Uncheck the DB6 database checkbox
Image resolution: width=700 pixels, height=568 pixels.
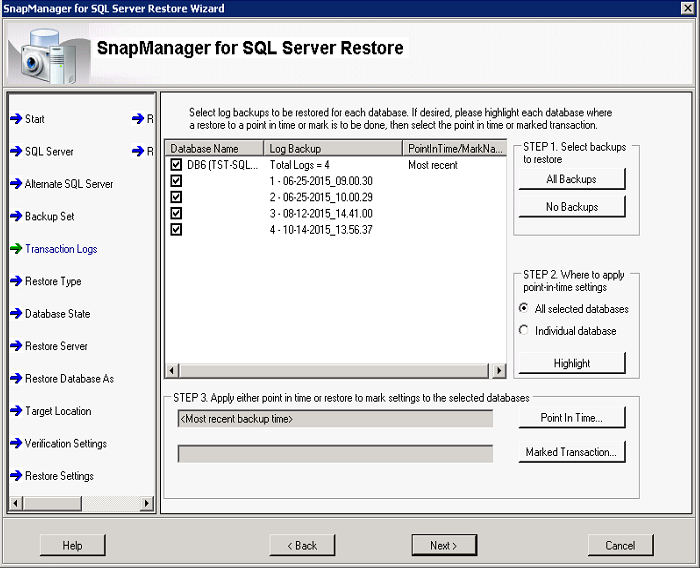pyautogui.click(x=176, y=165)
